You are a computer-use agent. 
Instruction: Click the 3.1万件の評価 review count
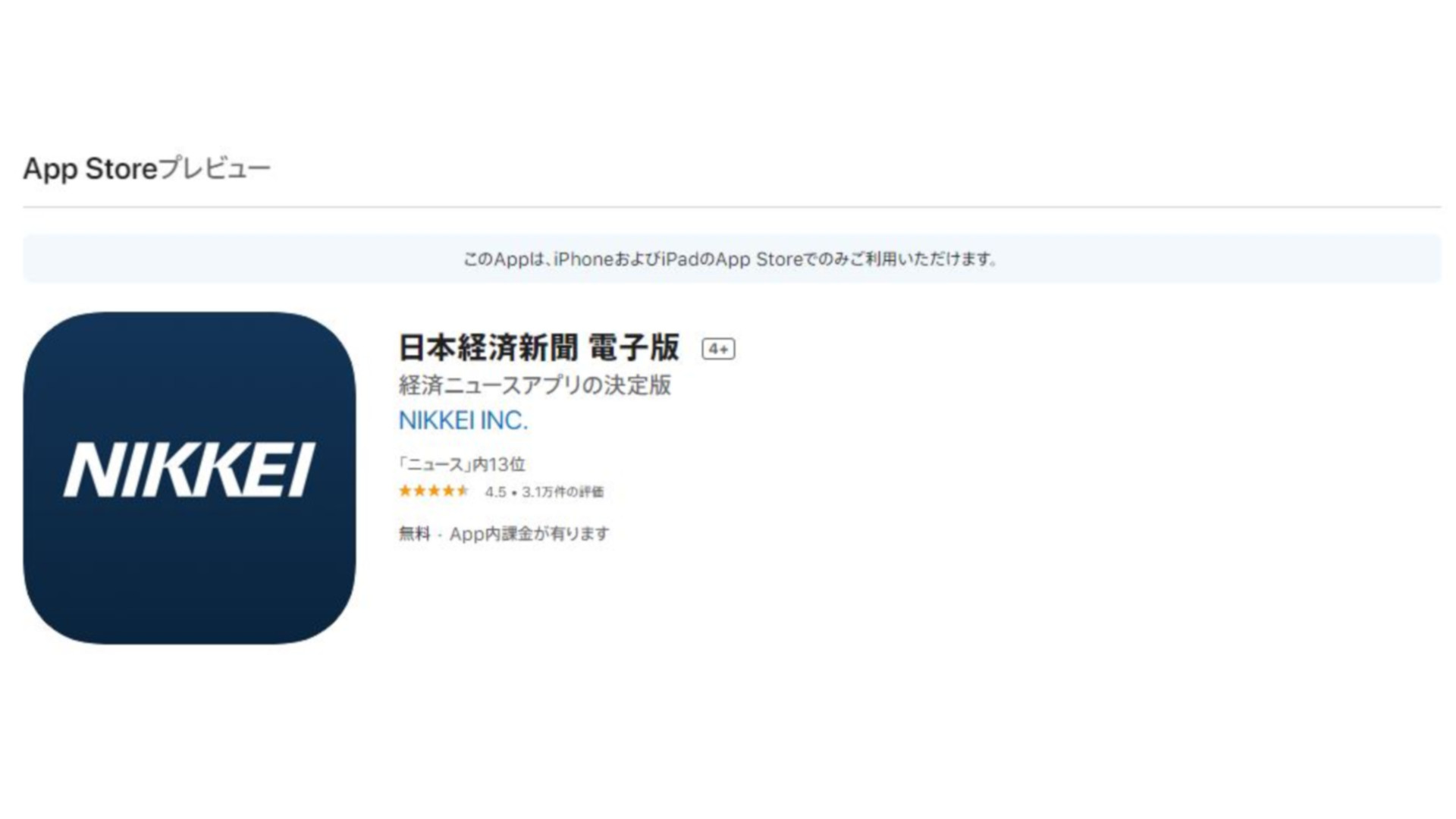click(563, 492)
